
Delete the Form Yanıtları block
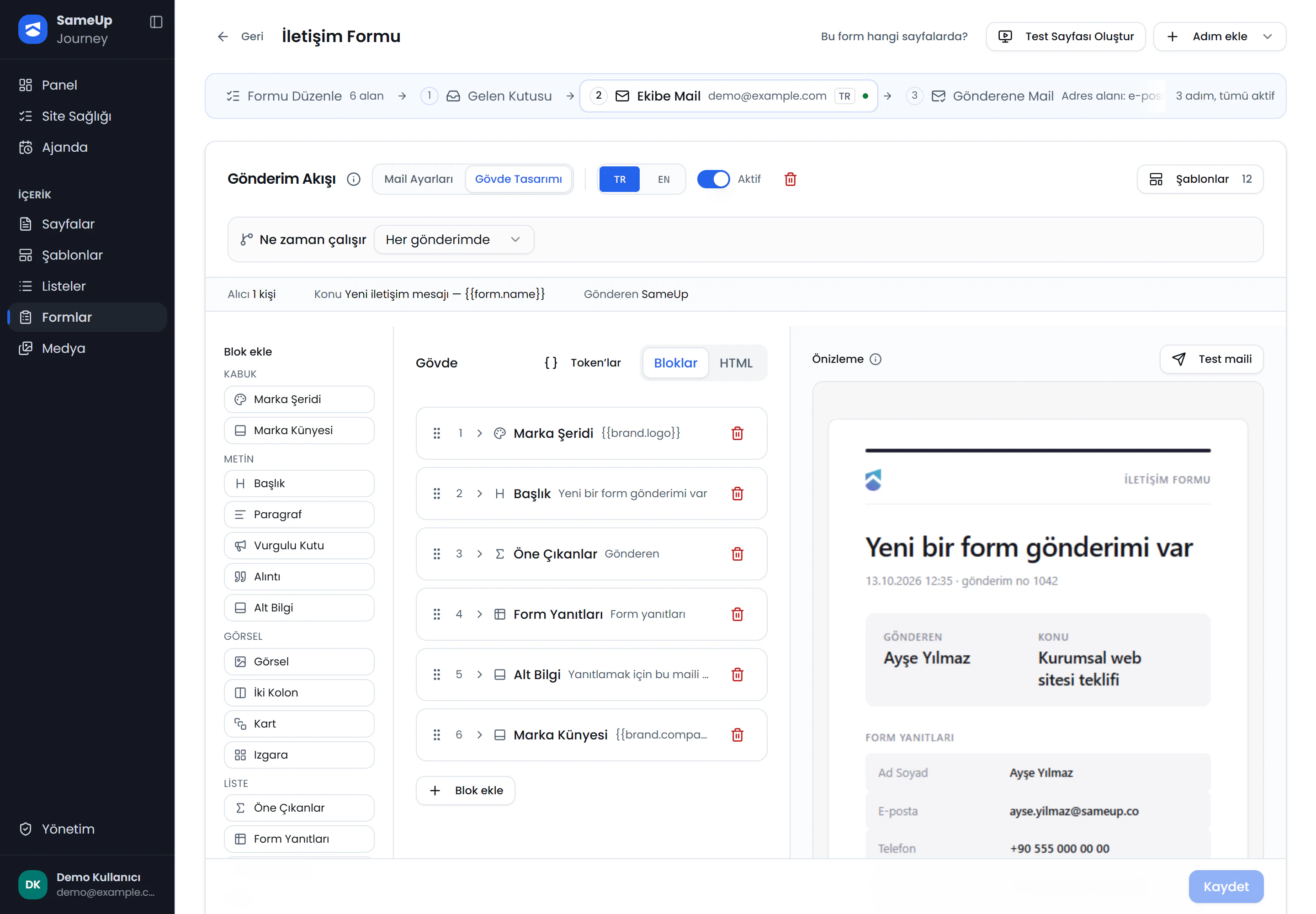738,614
